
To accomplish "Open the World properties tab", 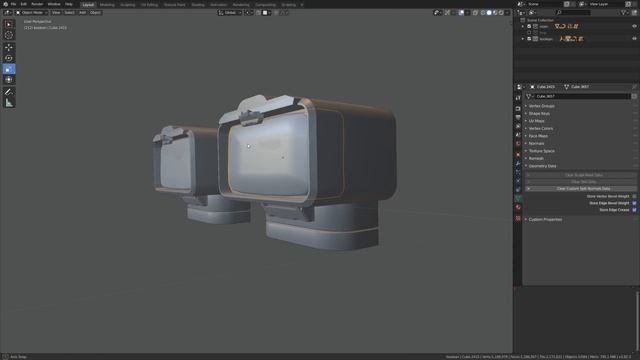I will click(518, 144).
